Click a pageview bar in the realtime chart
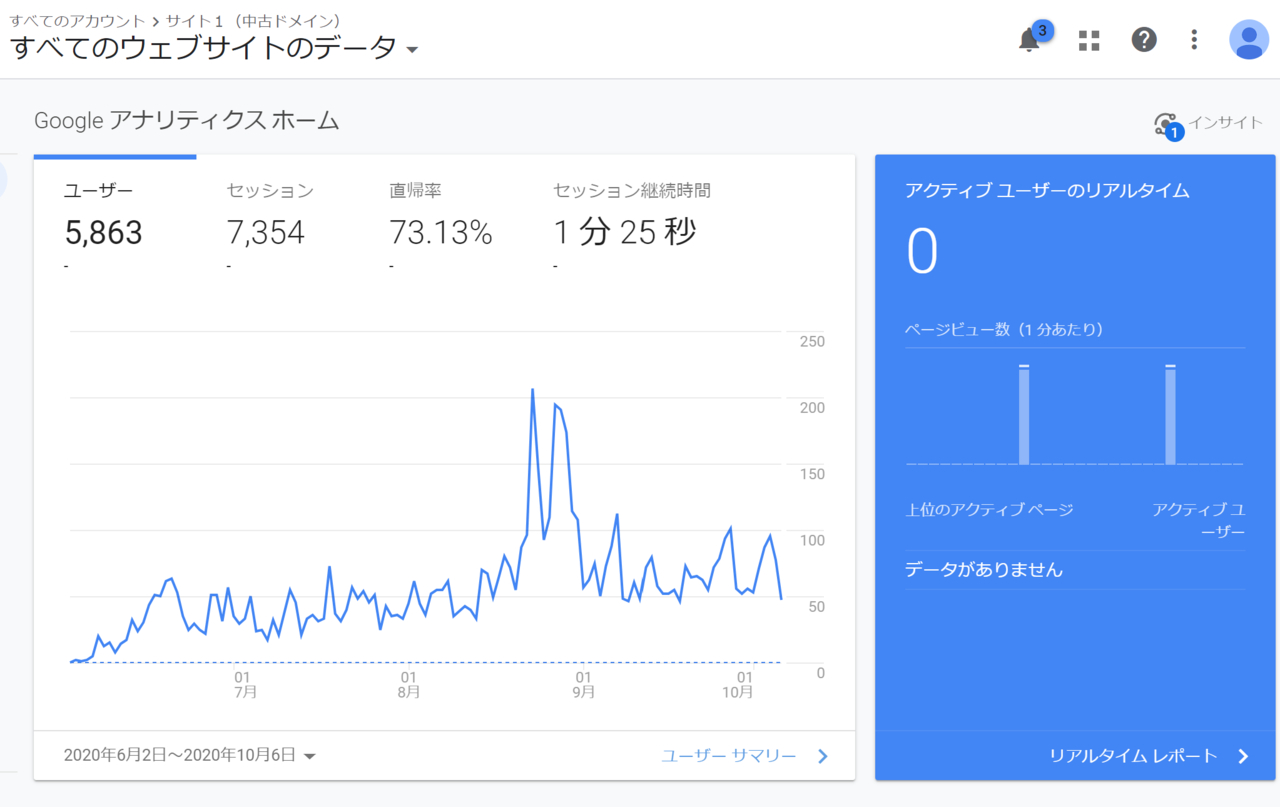 1022,415
